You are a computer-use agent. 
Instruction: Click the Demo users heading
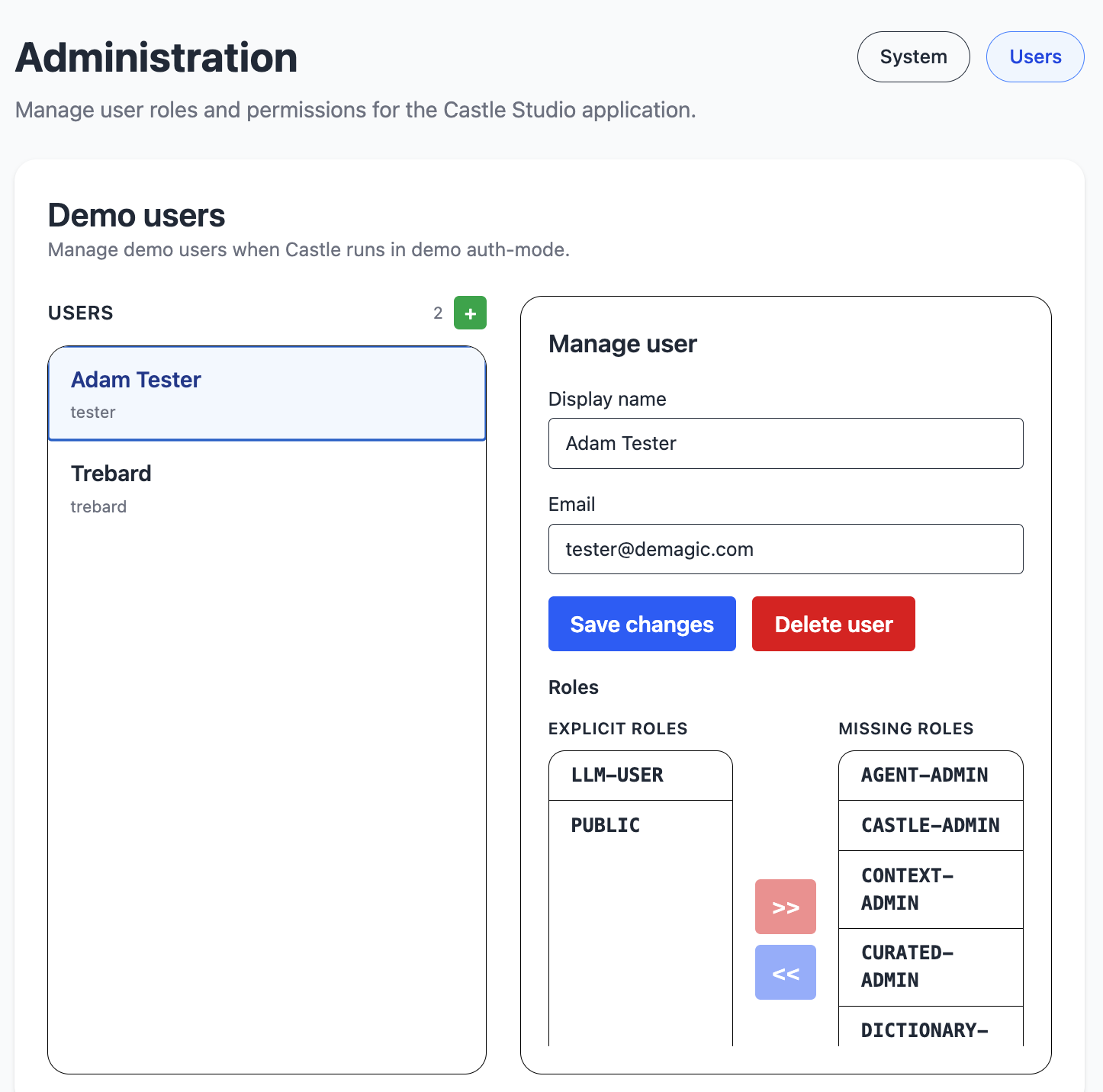tap(137, 216)
